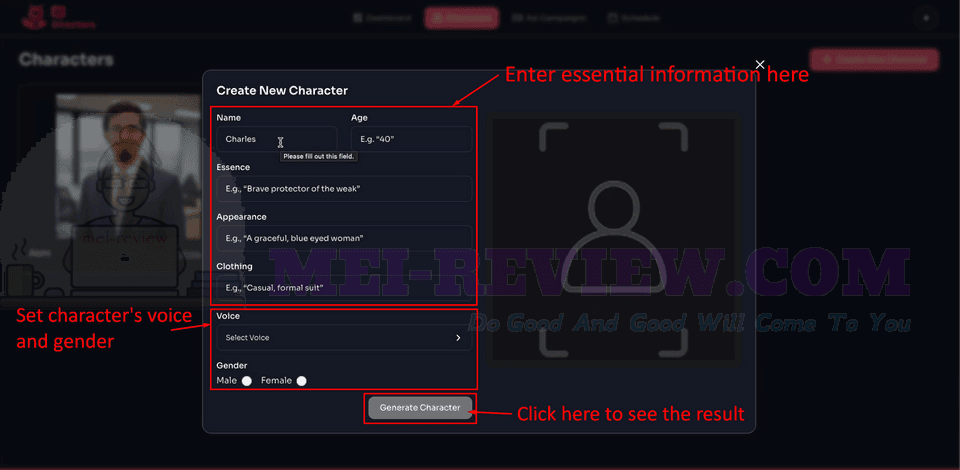
Task: Click the Gender section label
Action: click(x=231, y=365)
